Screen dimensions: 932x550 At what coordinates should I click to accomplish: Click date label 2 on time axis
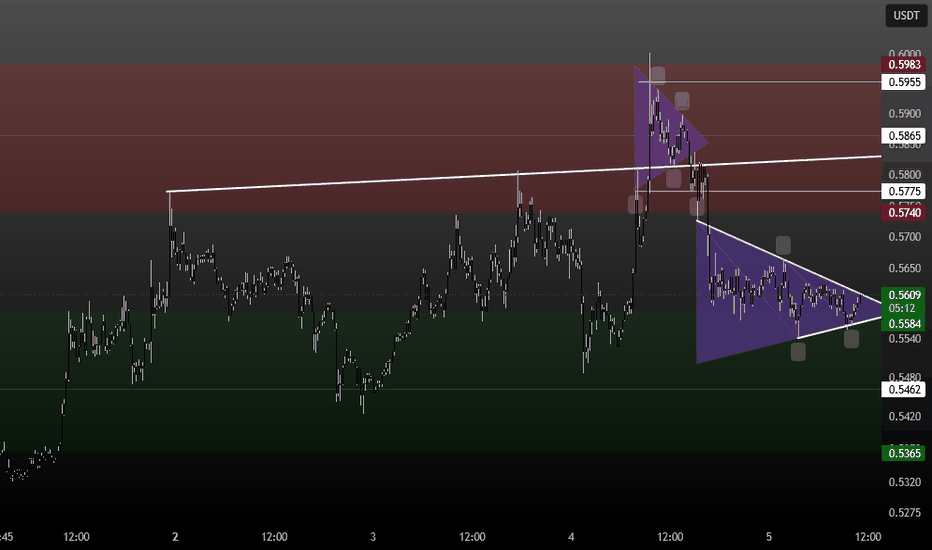point(175,537)
